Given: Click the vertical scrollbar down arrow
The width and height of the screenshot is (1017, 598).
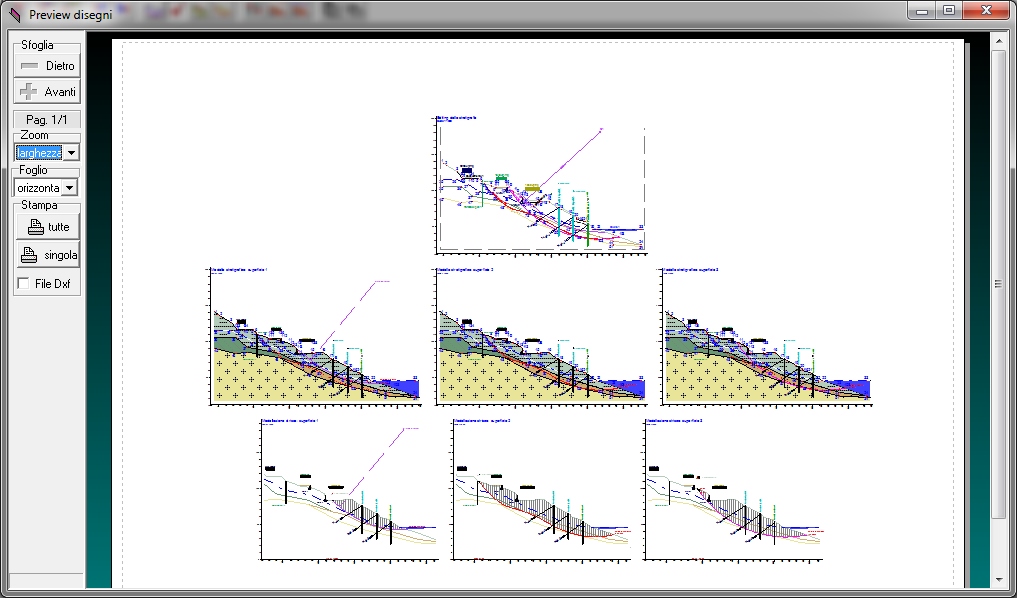Looking at the screenshot, I should [998, 579].
